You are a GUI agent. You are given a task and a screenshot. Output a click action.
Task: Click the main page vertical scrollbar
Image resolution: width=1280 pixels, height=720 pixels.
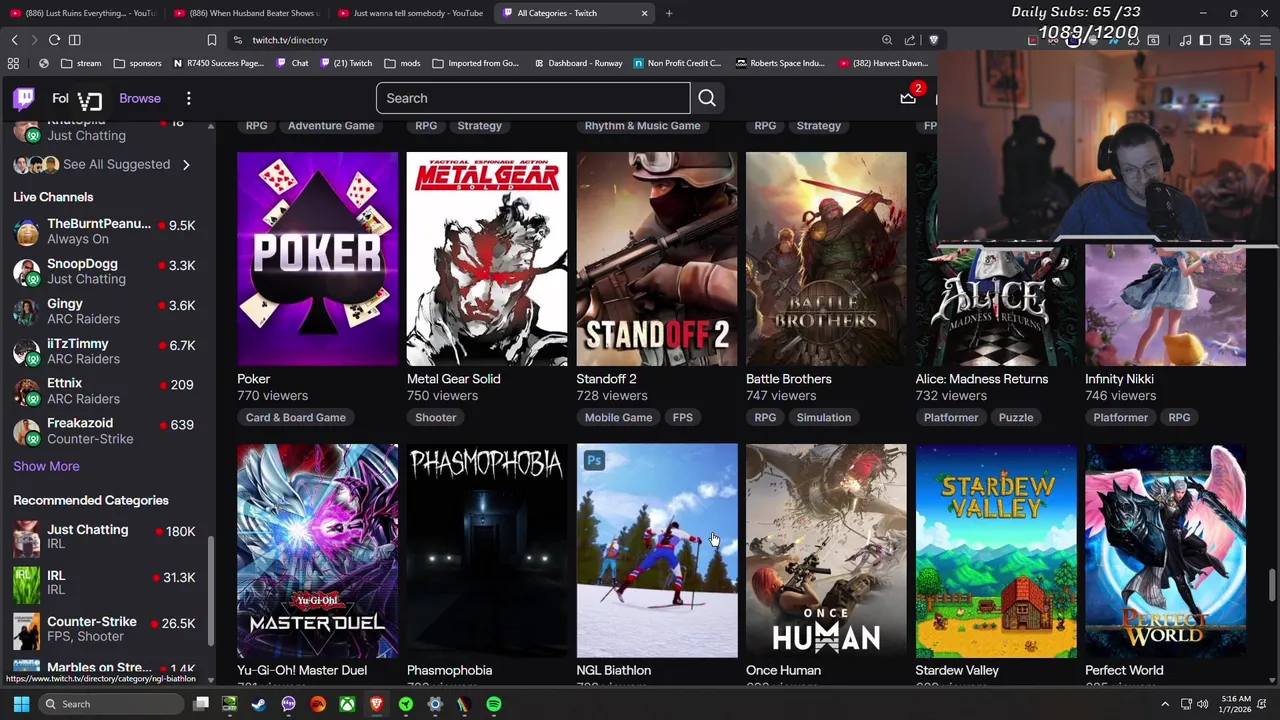pos(1272,585)
